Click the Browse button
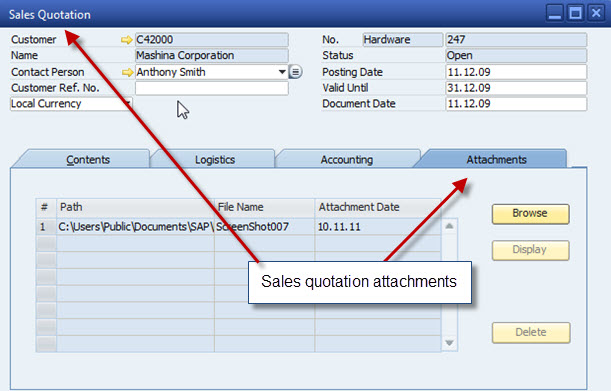The width and height of the screenshot is (611, 391). pos(530,214)
